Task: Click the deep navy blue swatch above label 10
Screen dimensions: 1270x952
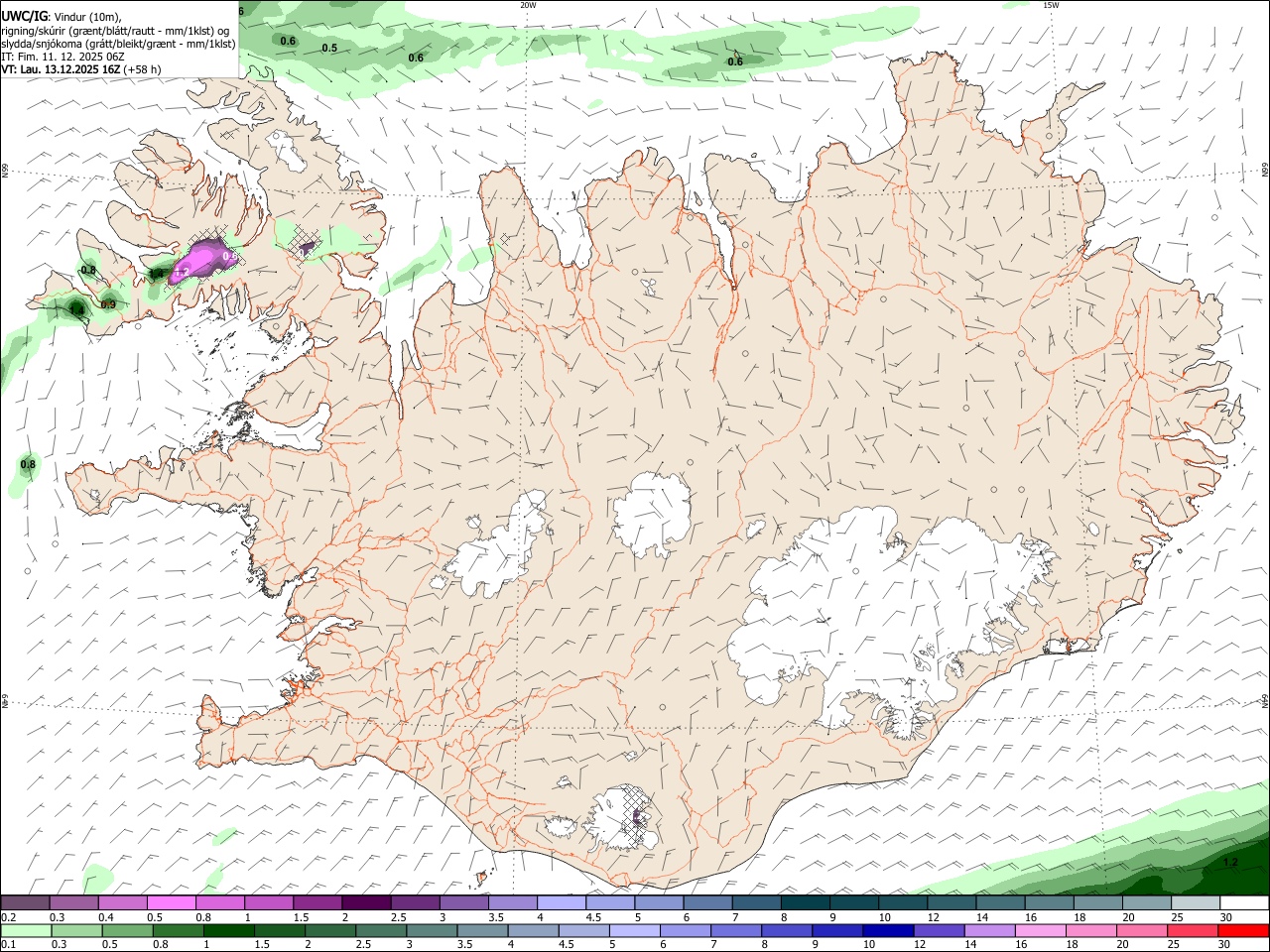Action: click(886, 931)
